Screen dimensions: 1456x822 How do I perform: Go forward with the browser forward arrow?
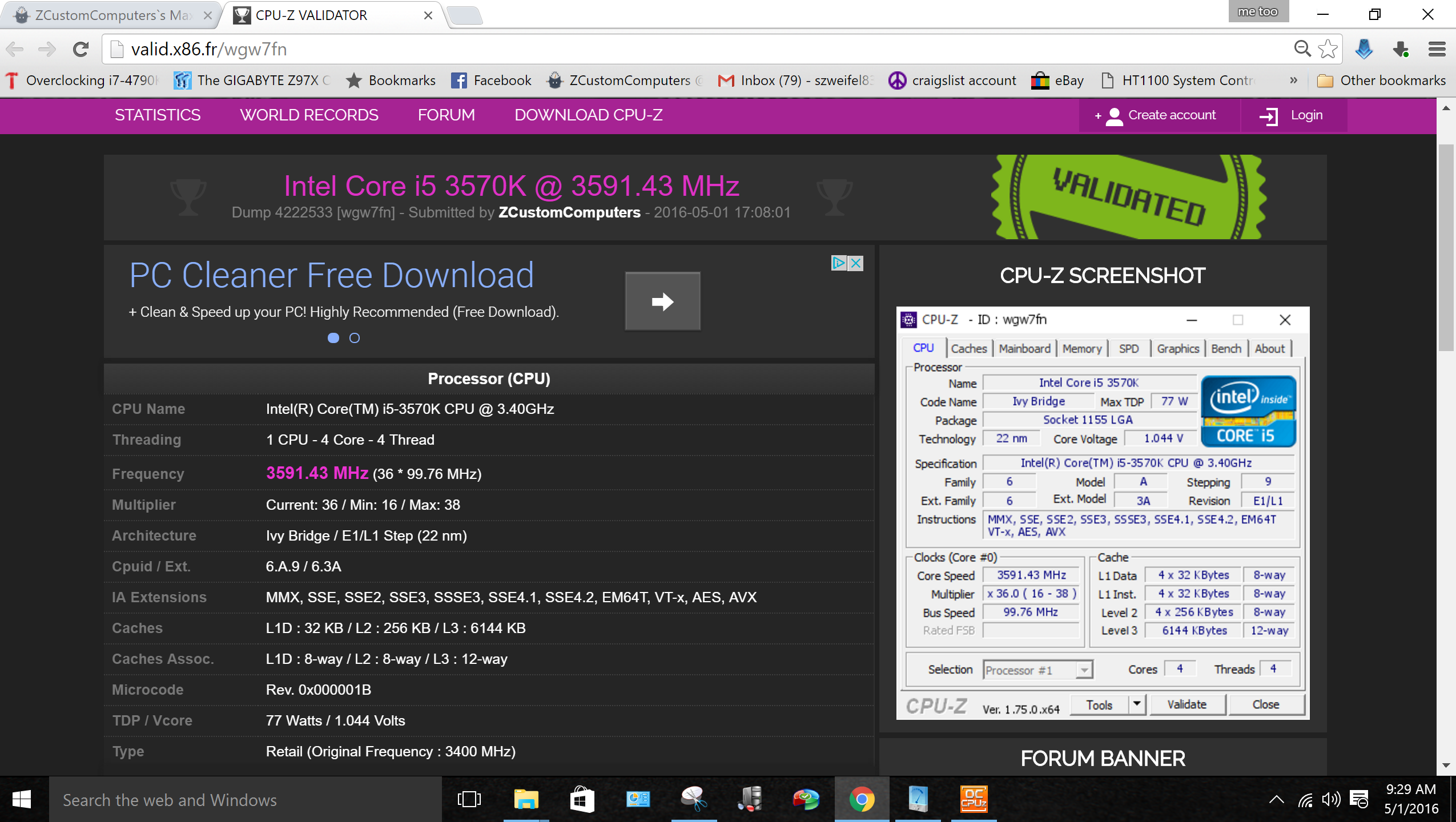[47, 50]
